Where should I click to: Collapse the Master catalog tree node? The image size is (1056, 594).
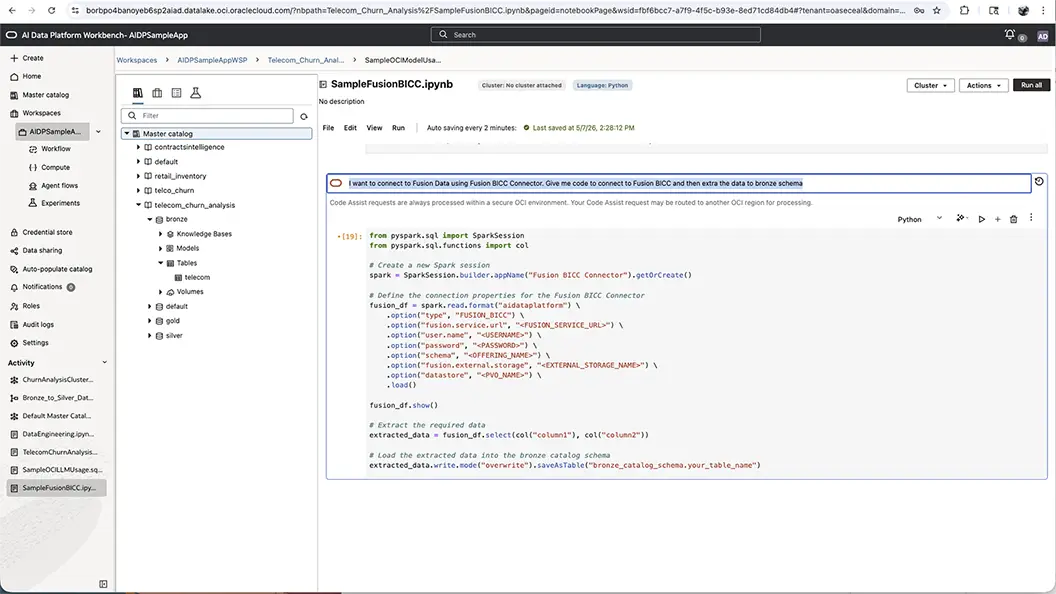[x=127, y=134]
